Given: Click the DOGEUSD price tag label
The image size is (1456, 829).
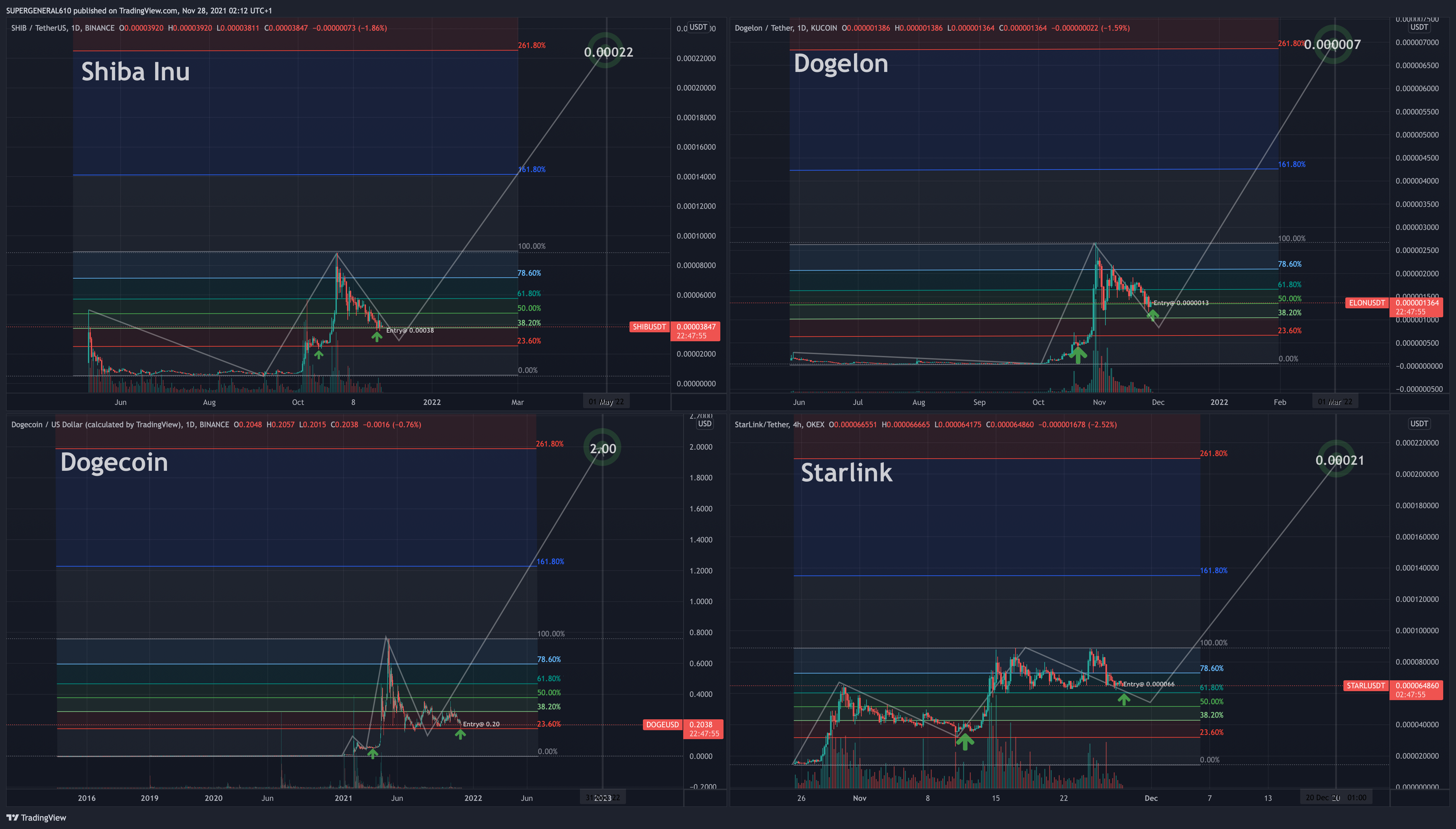Looking at the screenshot, I should pos(662,725).
